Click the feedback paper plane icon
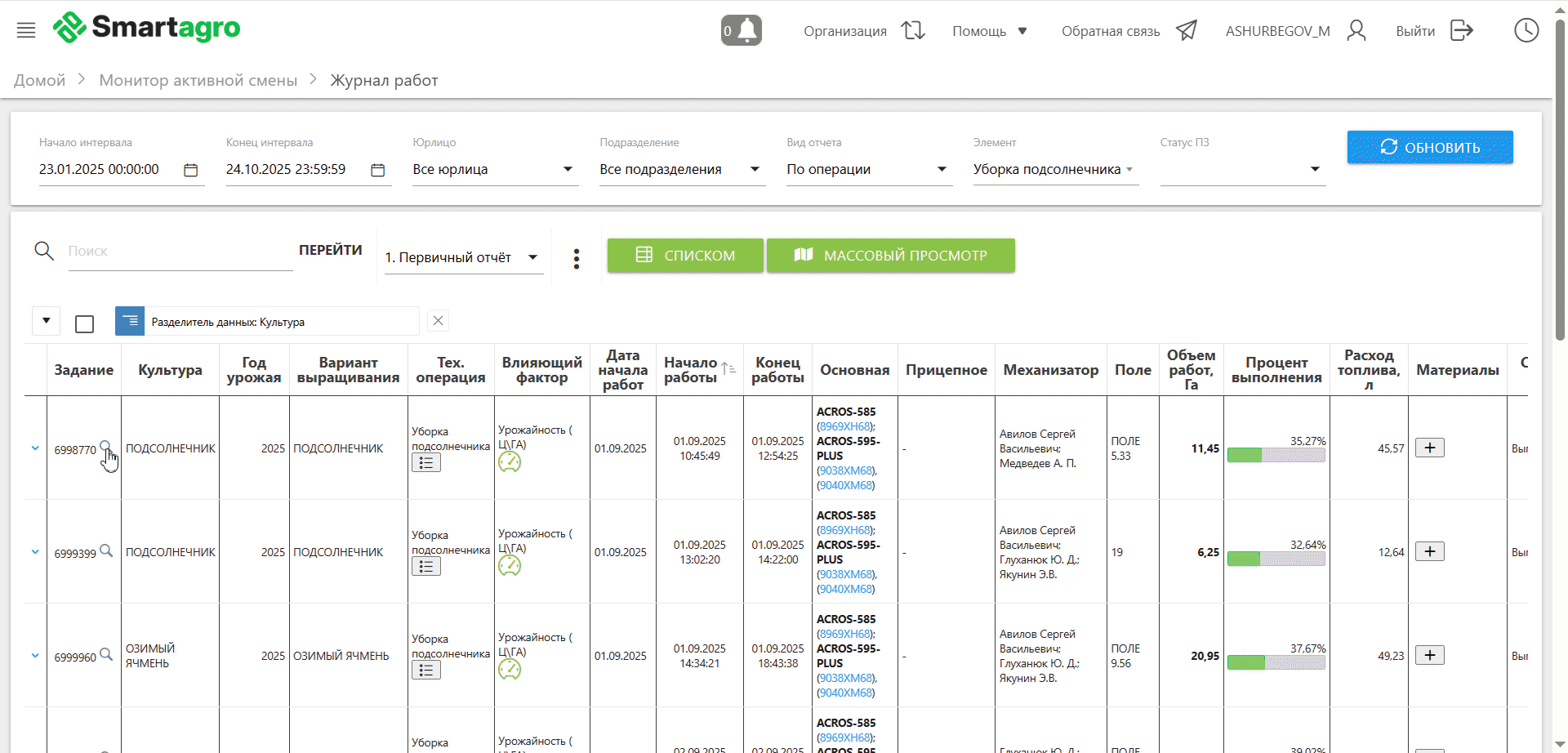The width and height of the screenshot is (1568, 753). pyautogui.click(x=1186, y=31)
